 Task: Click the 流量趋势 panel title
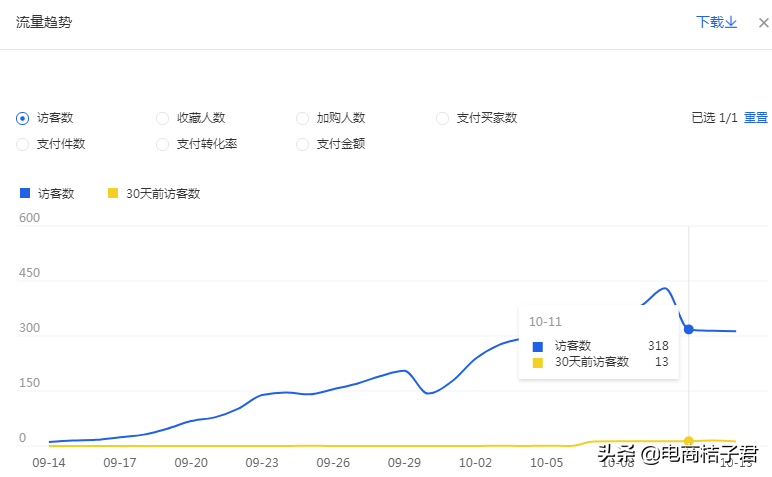coord(44,22)
